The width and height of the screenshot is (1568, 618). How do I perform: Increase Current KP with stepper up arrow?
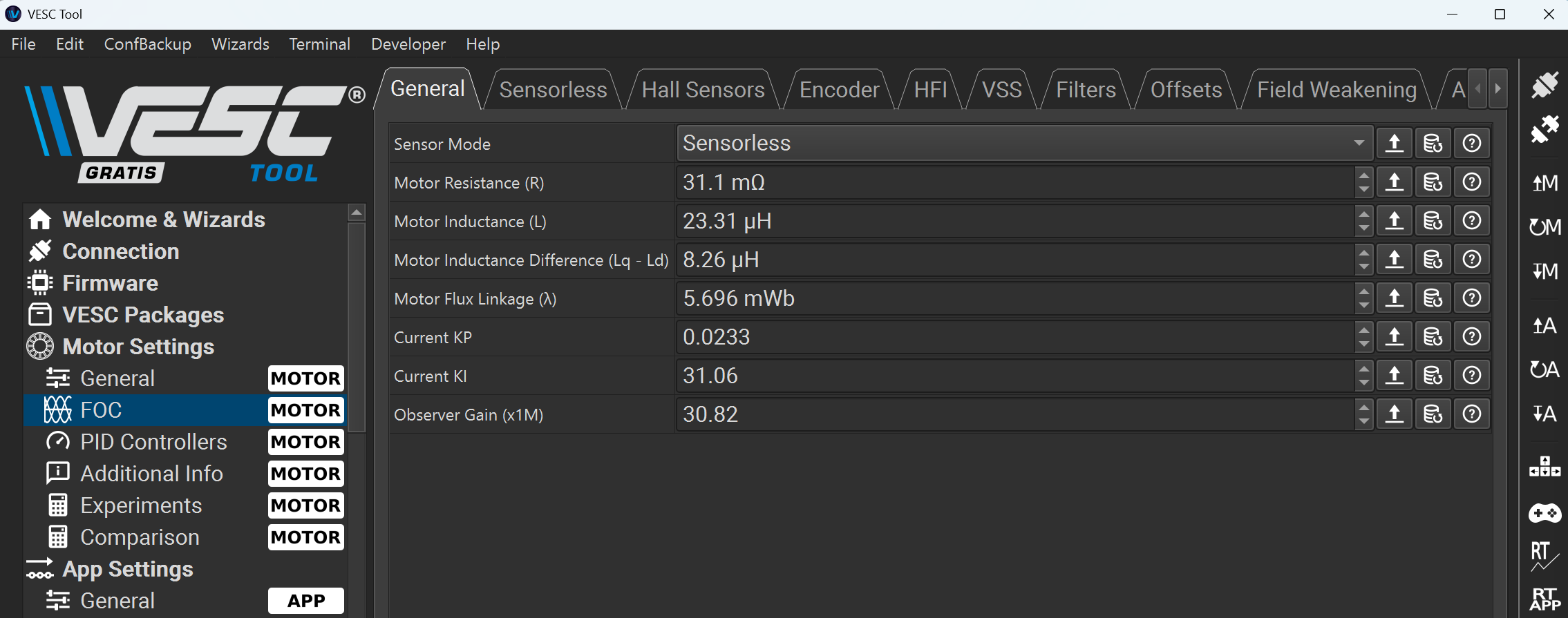[x=1363, y=331]
